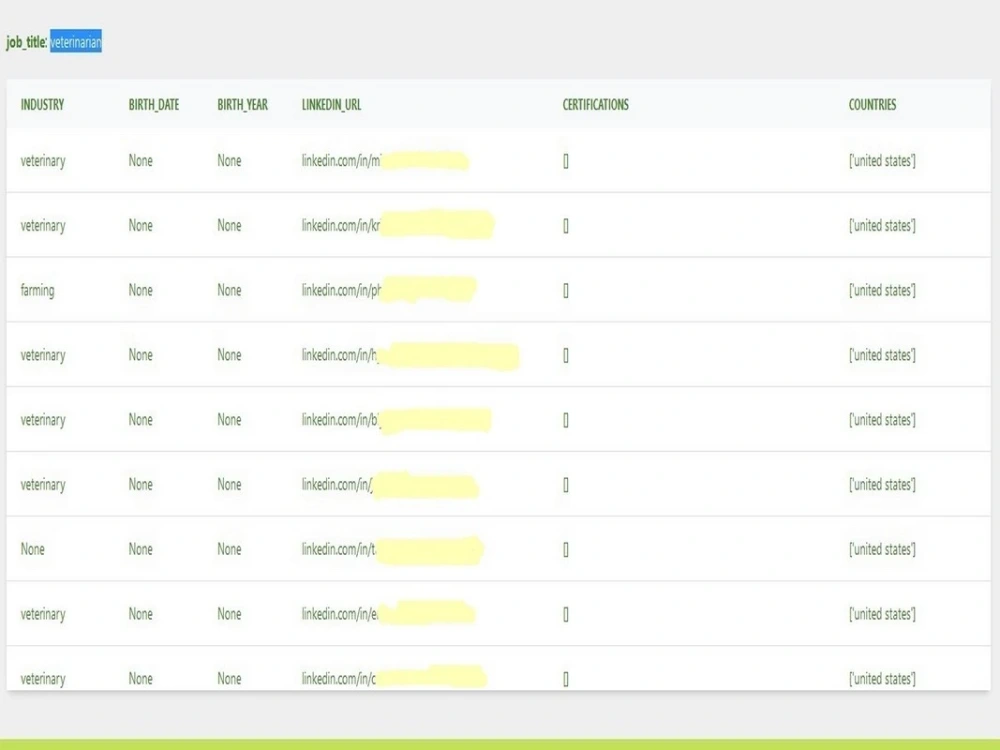Click 'veterinary' in the linkedin.com/in/e row

point(43,614)
